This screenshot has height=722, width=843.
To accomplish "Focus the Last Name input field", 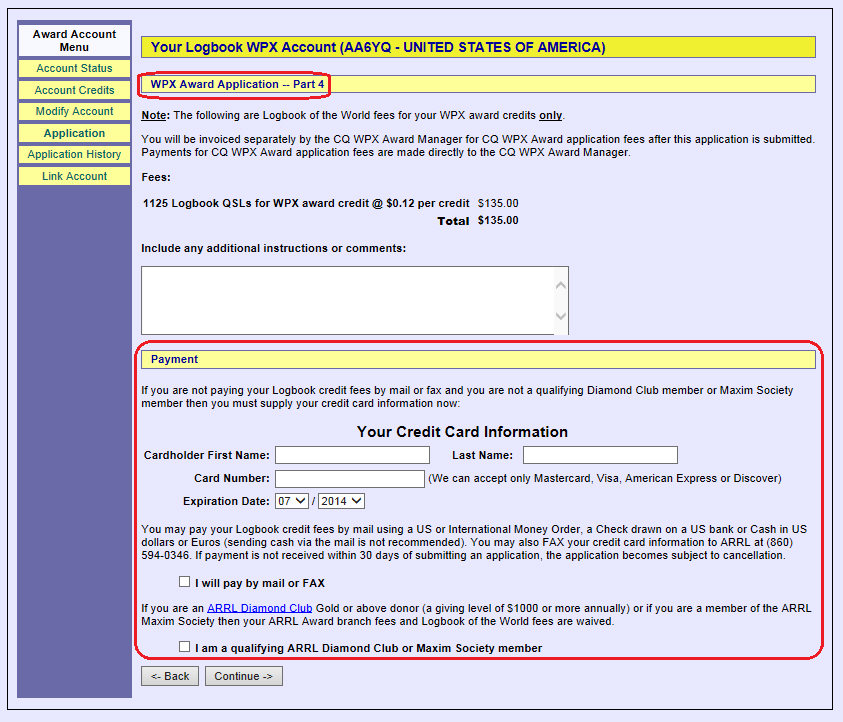I will point(600,455).
